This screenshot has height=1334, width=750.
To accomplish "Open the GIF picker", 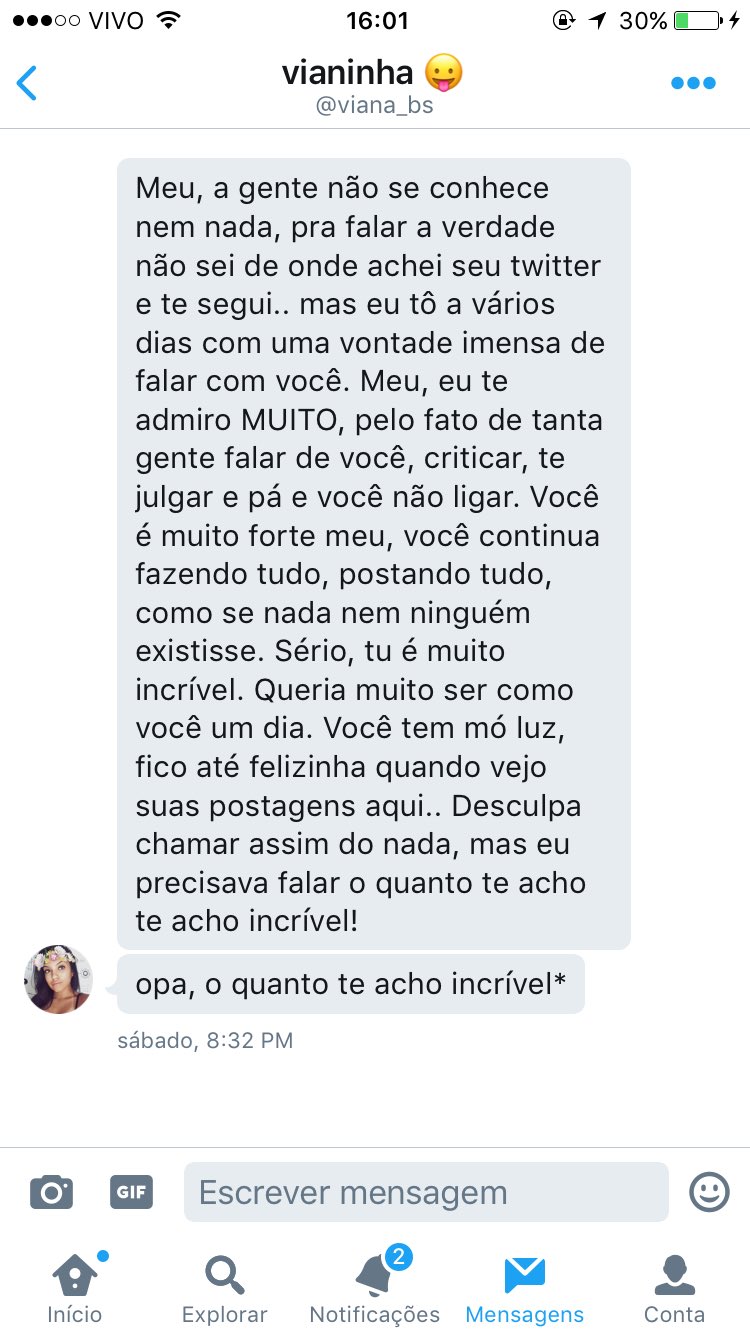I will tap(131, 1192).
